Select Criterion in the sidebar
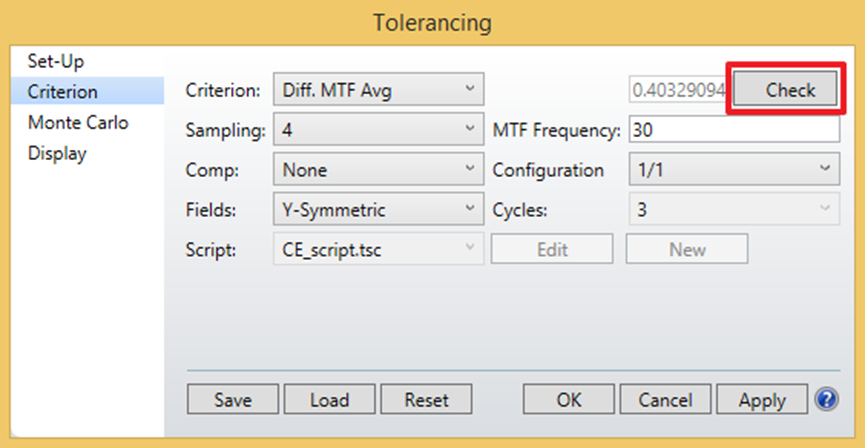The image size is (865, 448). (63, 92)
